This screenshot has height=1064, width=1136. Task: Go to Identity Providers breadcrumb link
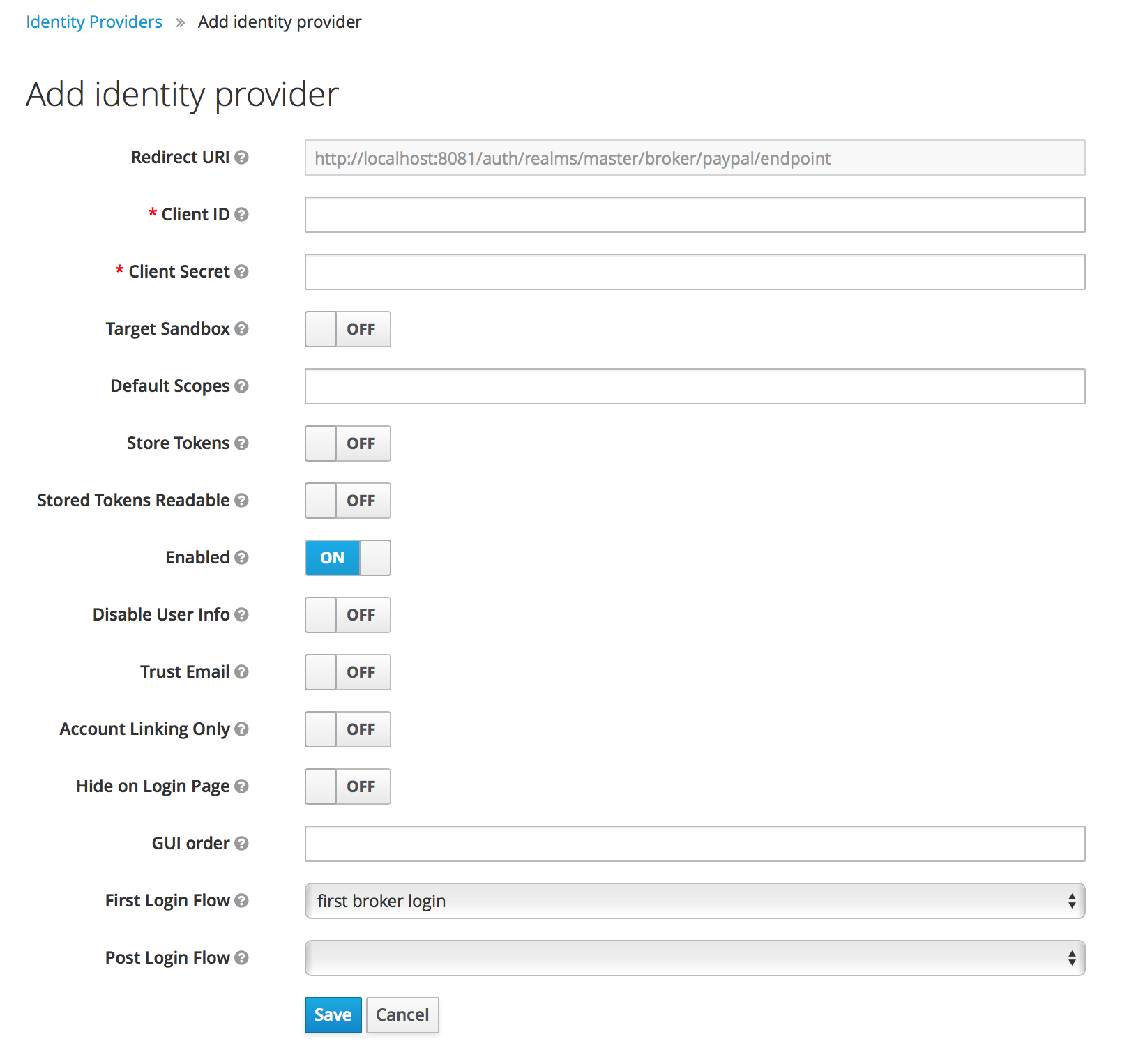[x=94, y=22]
